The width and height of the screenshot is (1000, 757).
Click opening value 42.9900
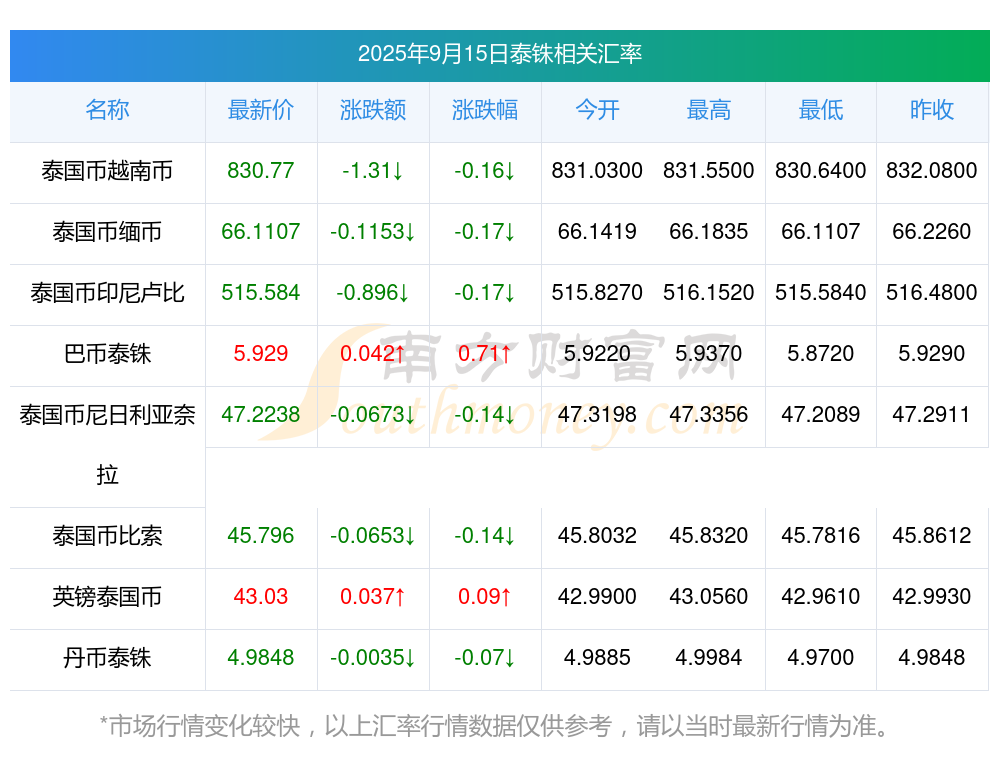[x=597, y=597]
